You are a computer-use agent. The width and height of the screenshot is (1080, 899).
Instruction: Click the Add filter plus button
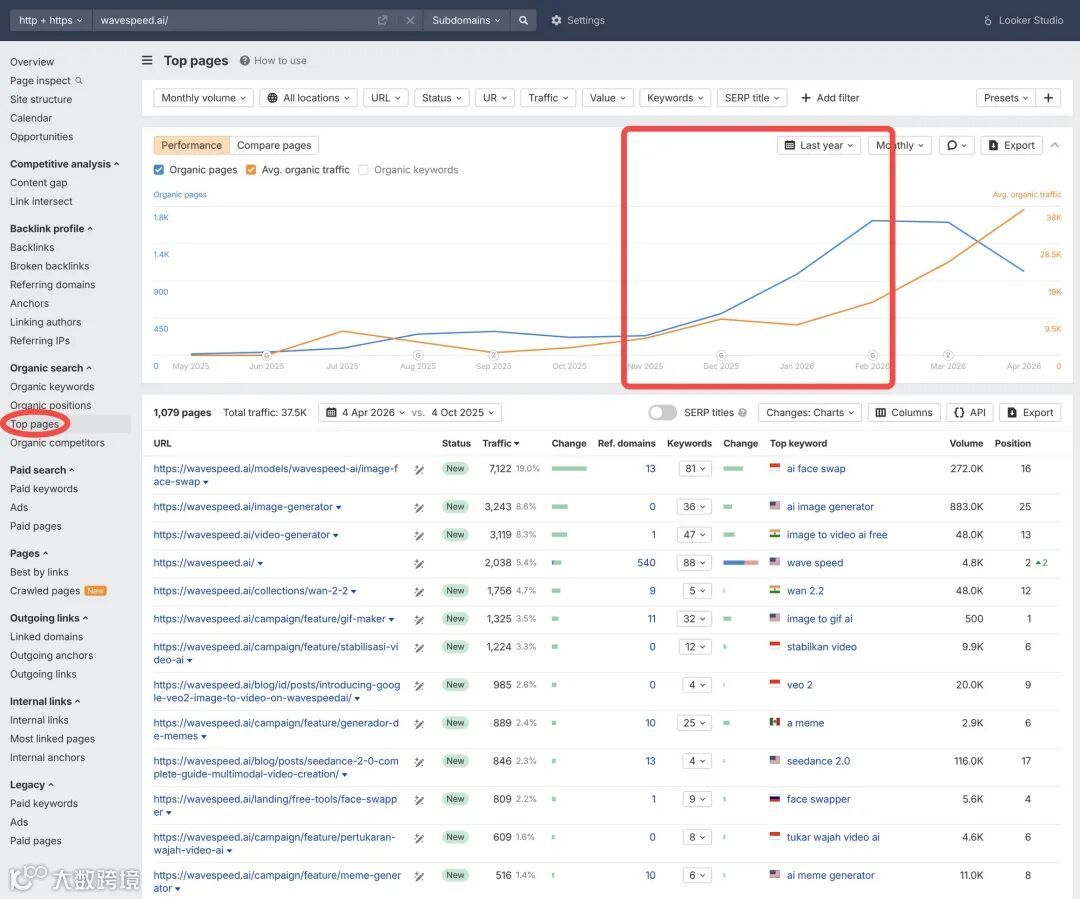click(830, 98)
